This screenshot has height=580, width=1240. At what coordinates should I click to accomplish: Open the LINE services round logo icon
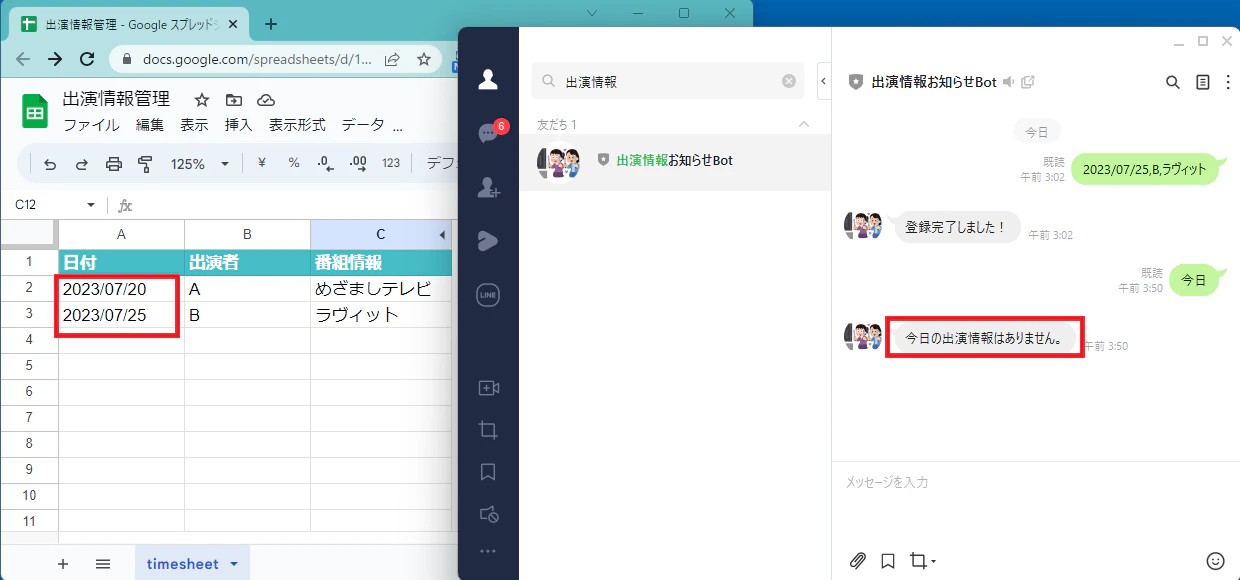[x=488, y=295]
